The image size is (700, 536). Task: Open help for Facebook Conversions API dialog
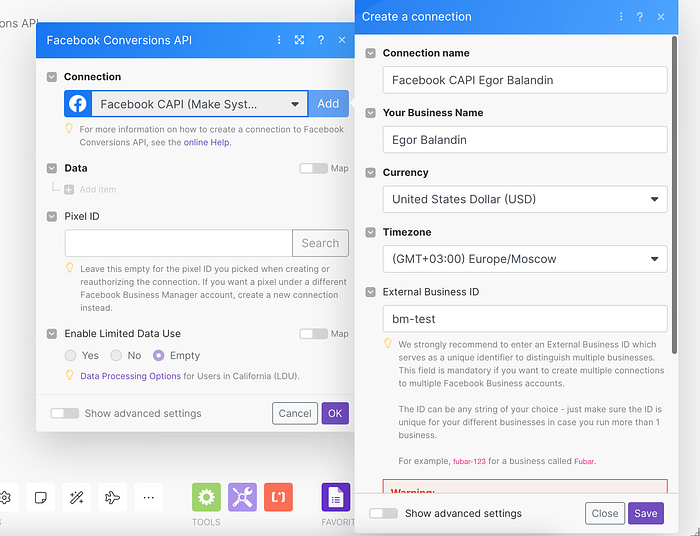click(x=321, y=40)
